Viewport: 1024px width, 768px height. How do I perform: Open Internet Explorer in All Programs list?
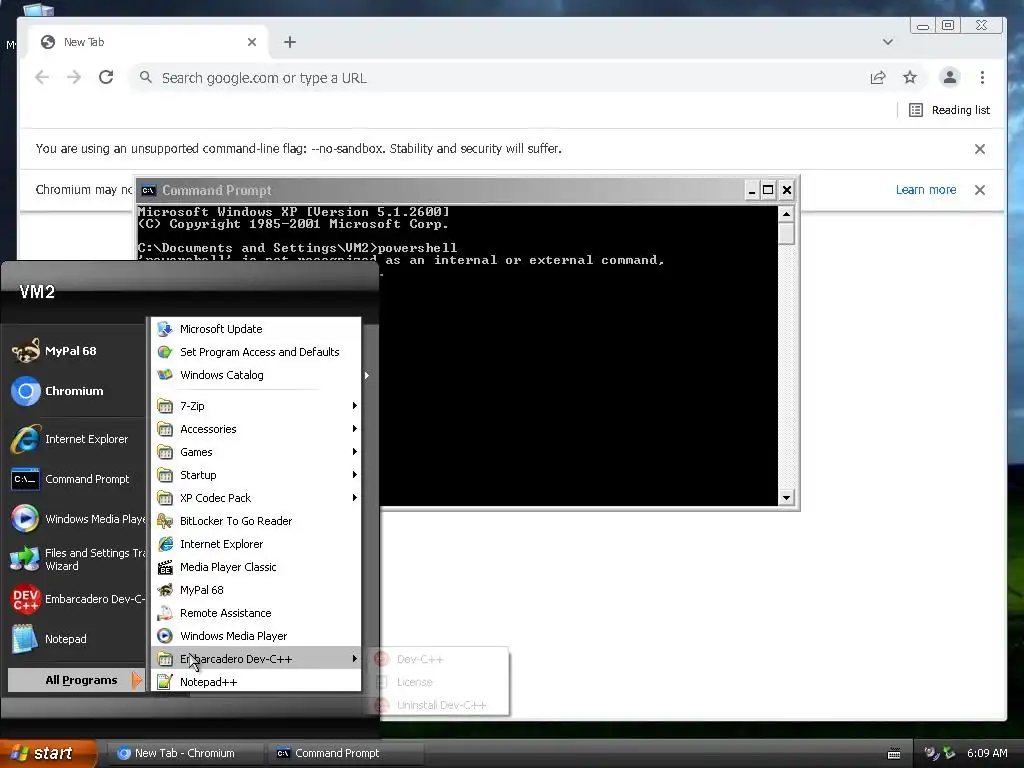[x=256, y=544]
